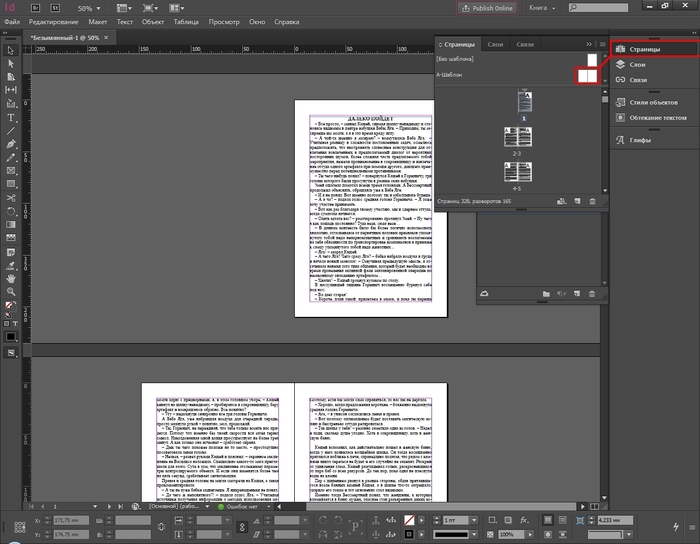The width and height of the screenshot is (700, 544).
Task: Open the Макет menu
Action: 98,20
